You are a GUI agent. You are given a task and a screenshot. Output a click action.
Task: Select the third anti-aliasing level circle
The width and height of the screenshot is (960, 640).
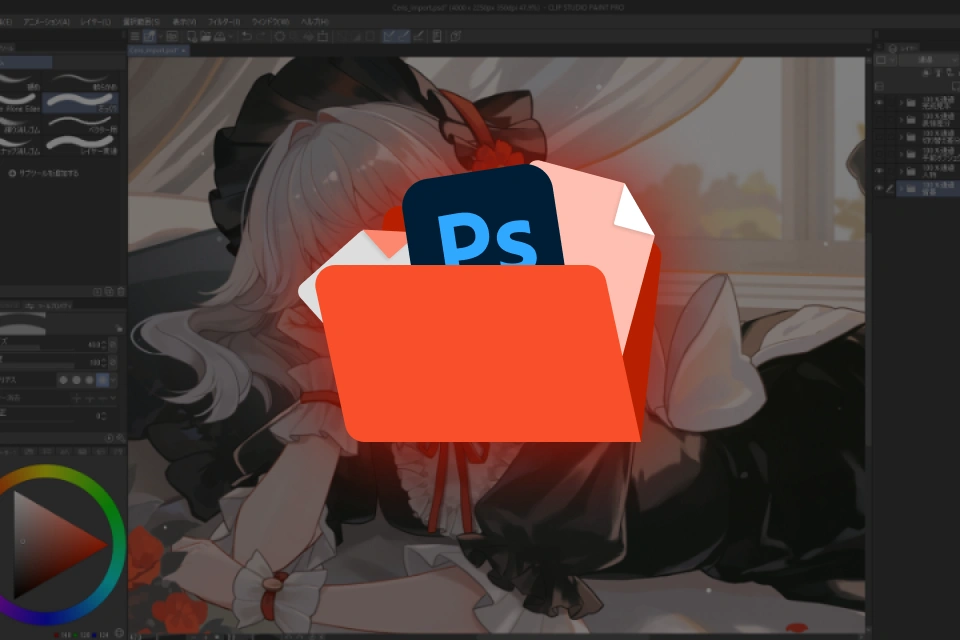pos(89,380)
